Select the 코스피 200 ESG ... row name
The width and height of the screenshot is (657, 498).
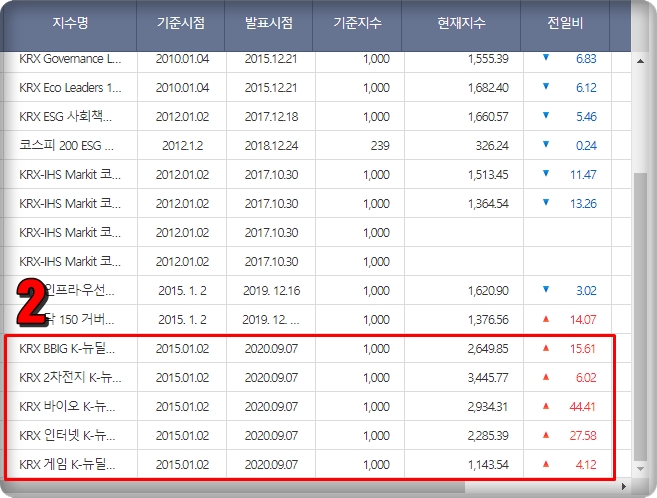click(x=66, y=145)
